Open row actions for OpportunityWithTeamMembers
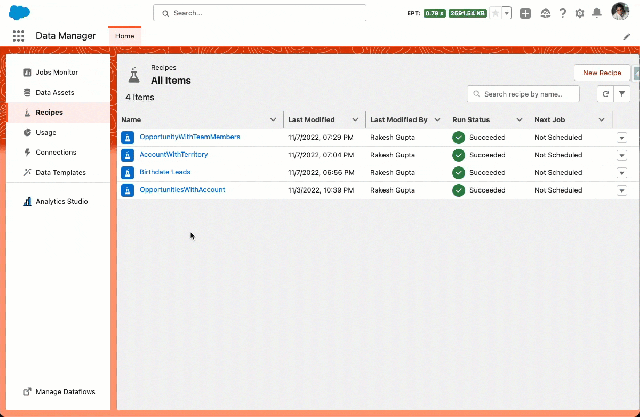Image resolution: width=640 pixels, height=417 pixels. (x=622, y=138)
